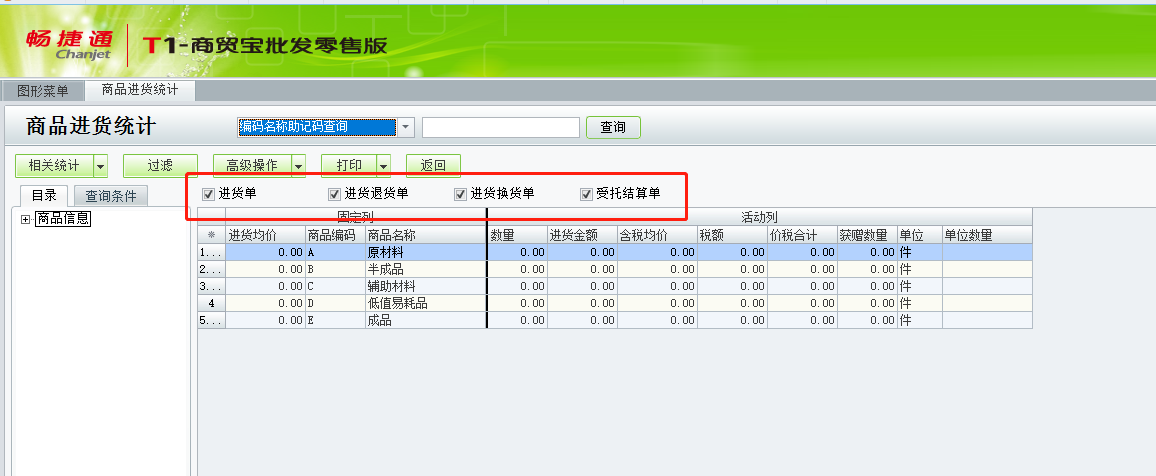Viewport: 1156px width, 476px height.
Task: Click the first row header of 原材料
Action: coord(212,252)
